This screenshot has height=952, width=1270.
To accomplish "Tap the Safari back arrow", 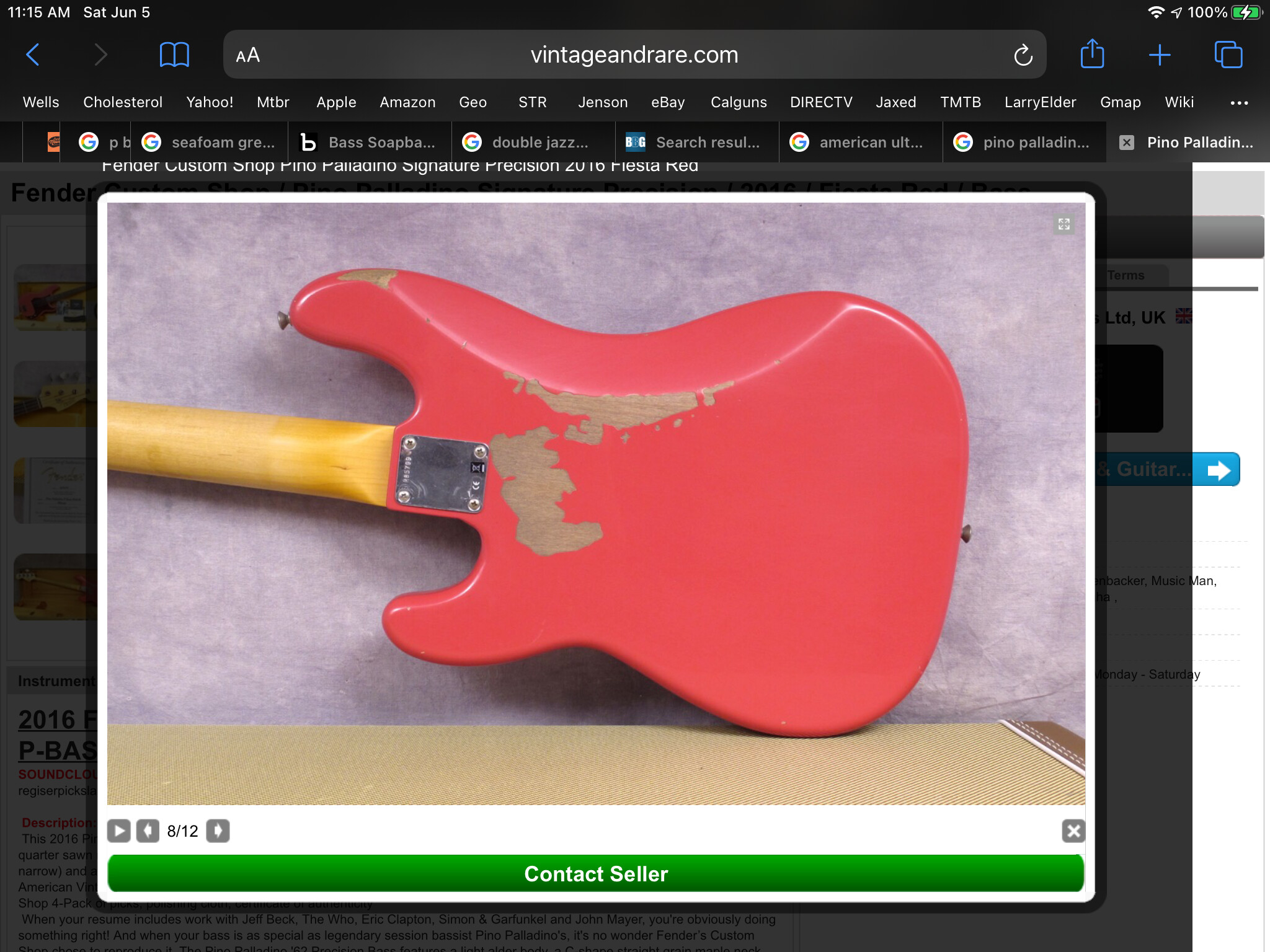I will click(x=33, y=55).
